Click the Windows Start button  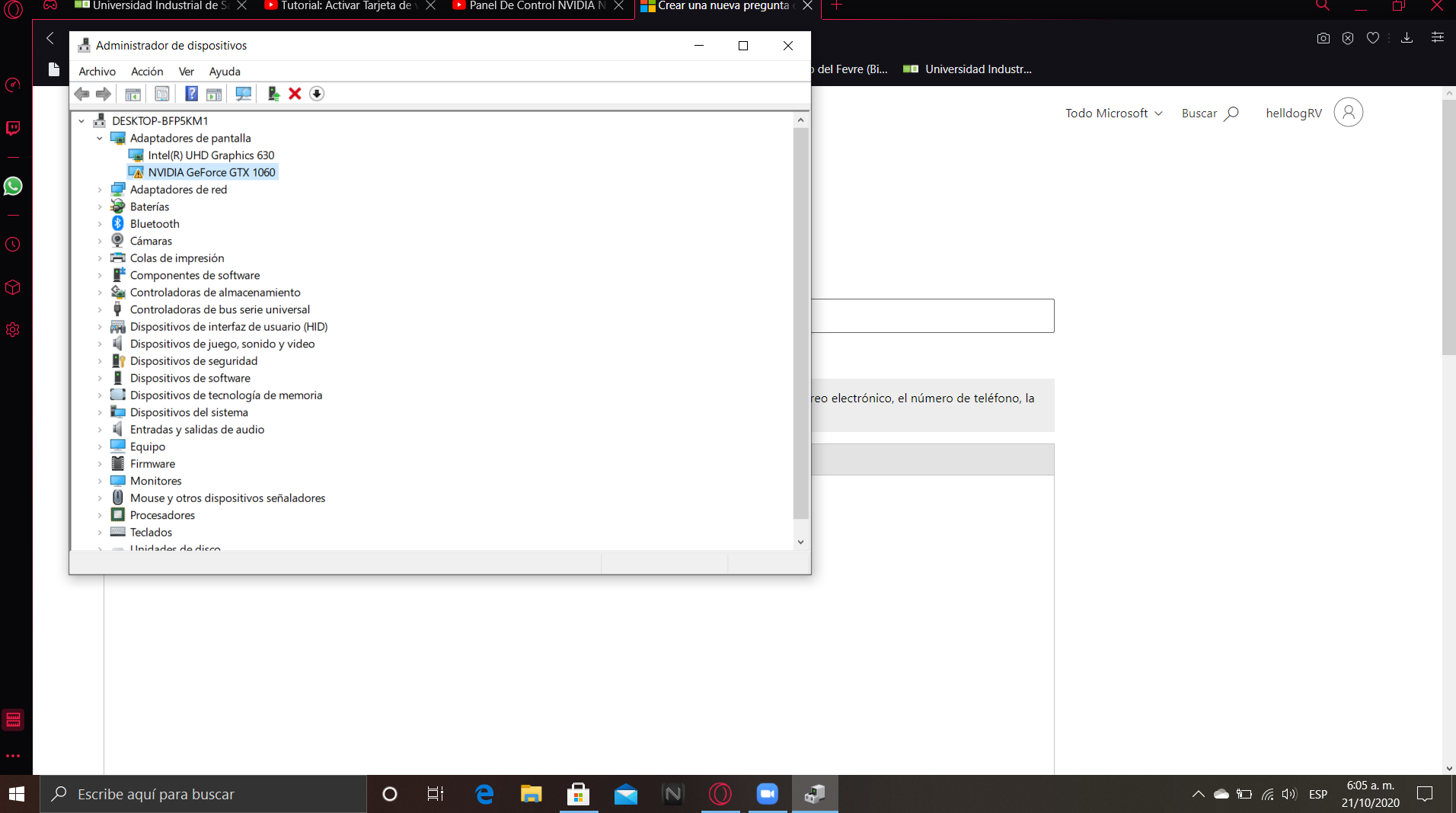point(17,794)
